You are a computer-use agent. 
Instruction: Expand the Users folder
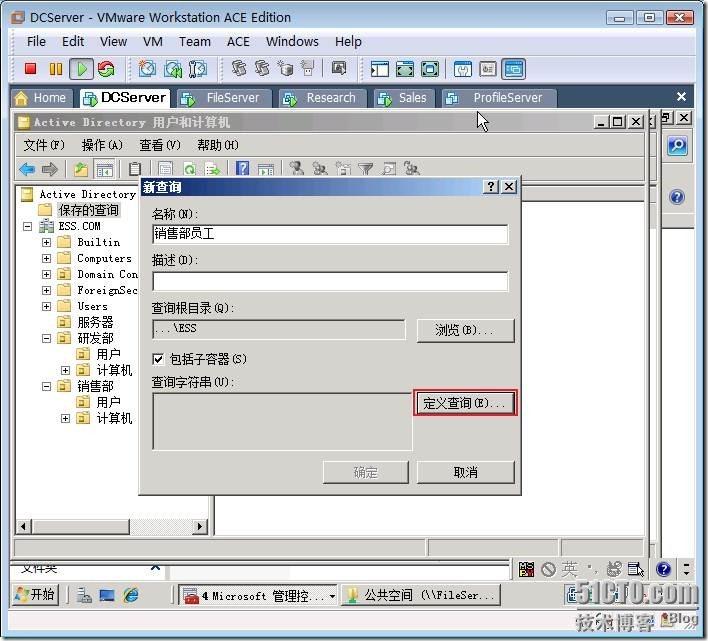click(x=46, y=307)
